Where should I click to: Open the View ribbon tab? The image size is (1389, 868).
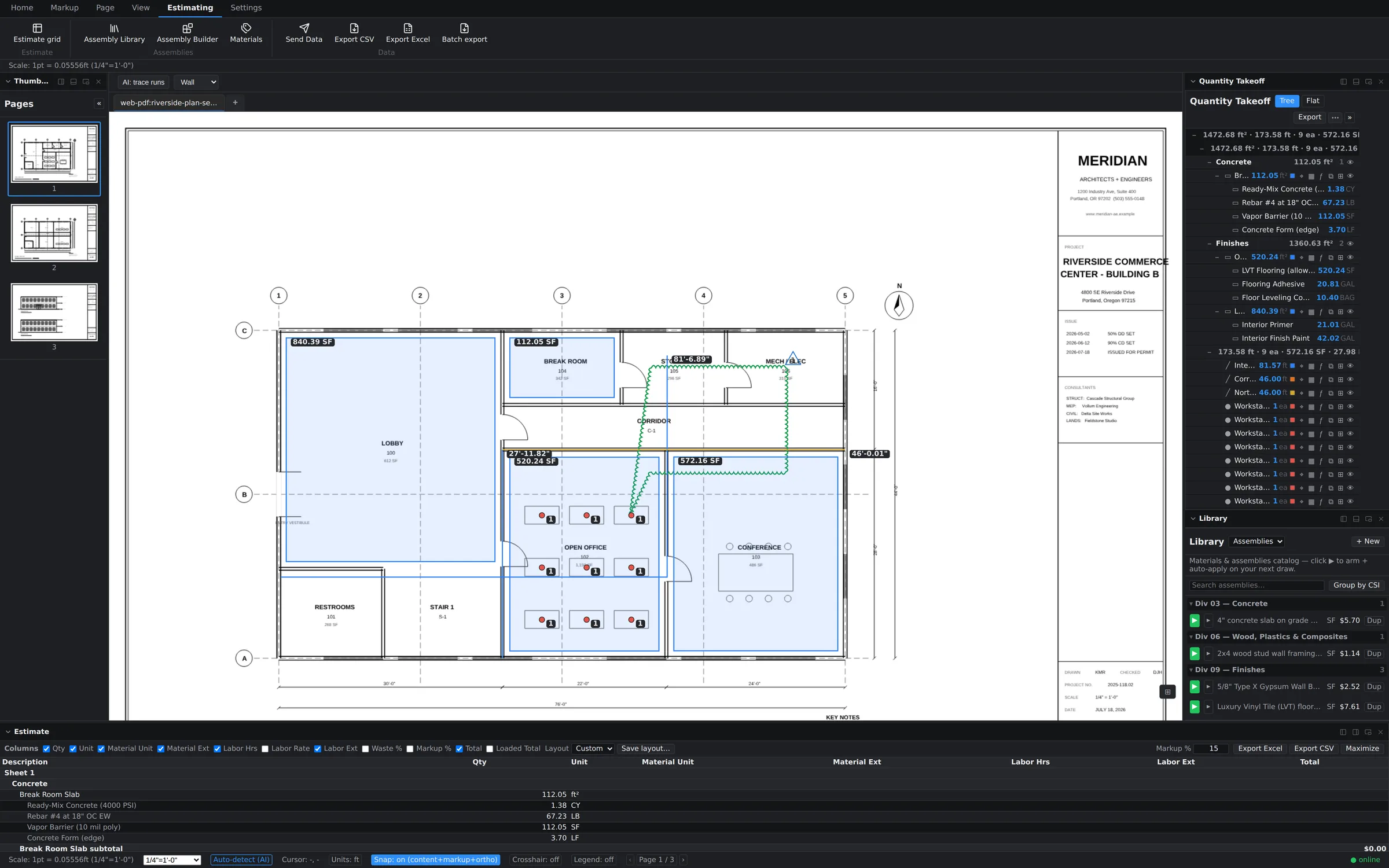click(x=141, y=8)
